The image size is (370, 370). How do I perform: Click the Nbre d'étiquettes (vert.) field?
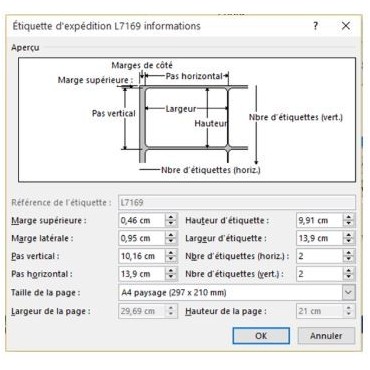pyautogui.click(x=320, y=274)
